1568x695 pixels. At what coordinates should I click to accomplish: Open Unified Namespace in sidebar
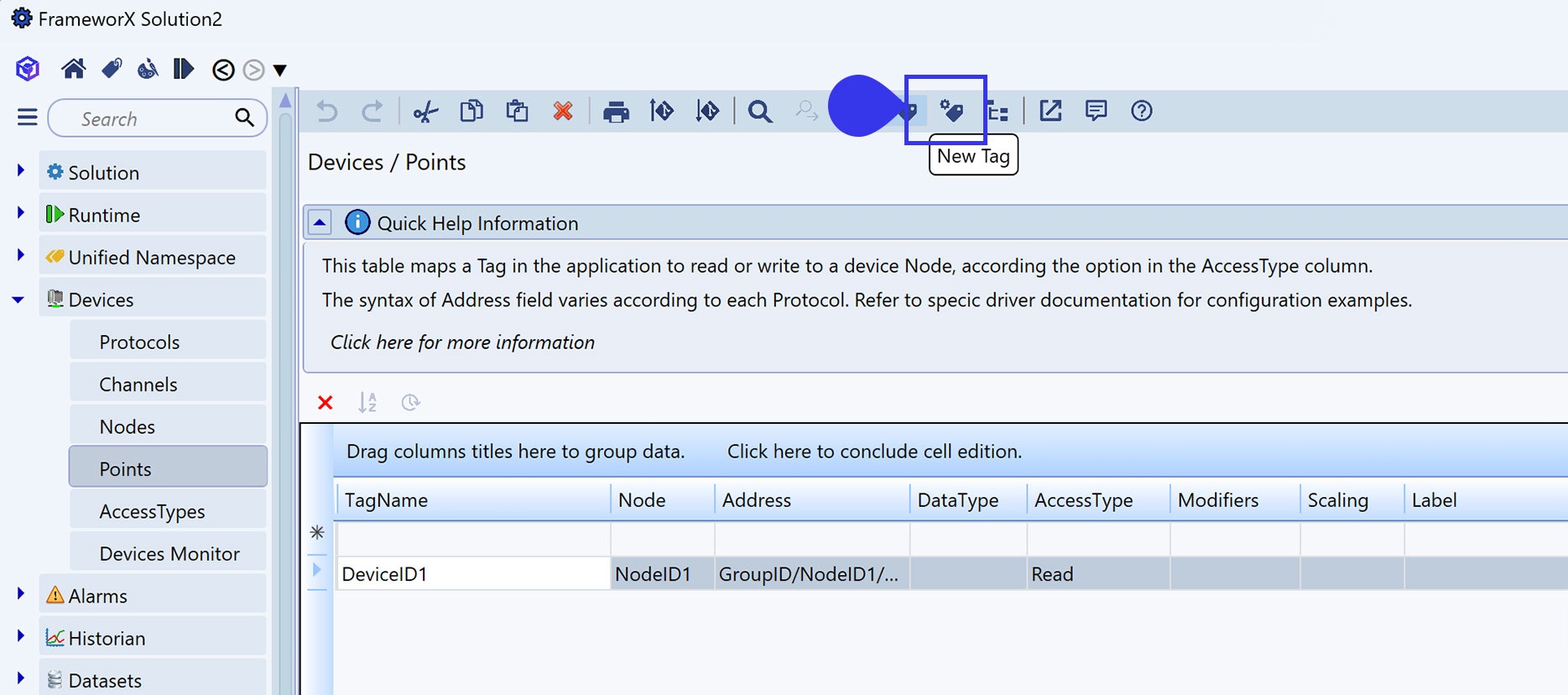(x=153, y=257)
